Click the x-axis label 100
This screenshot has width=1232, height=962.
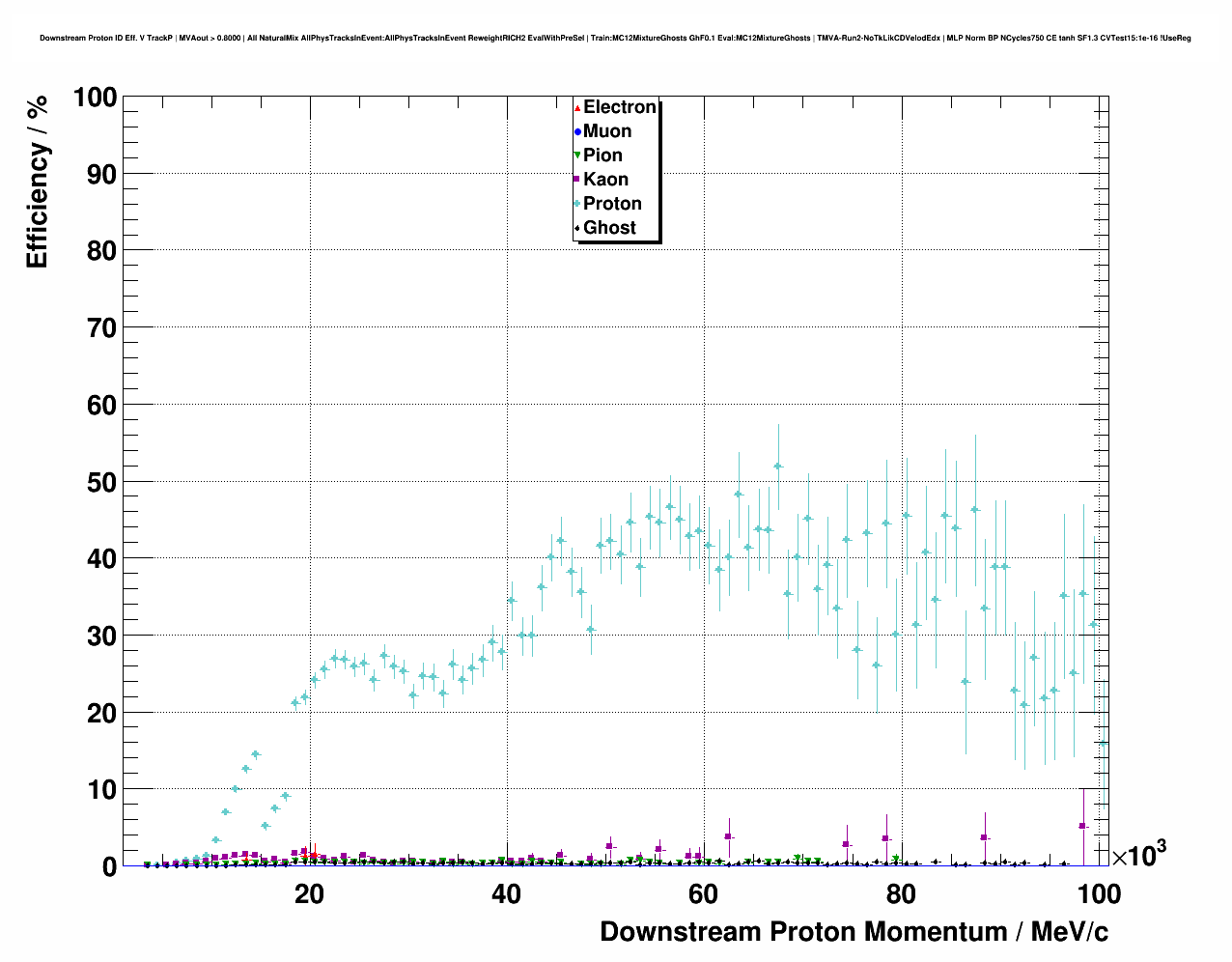[1098, 894]
